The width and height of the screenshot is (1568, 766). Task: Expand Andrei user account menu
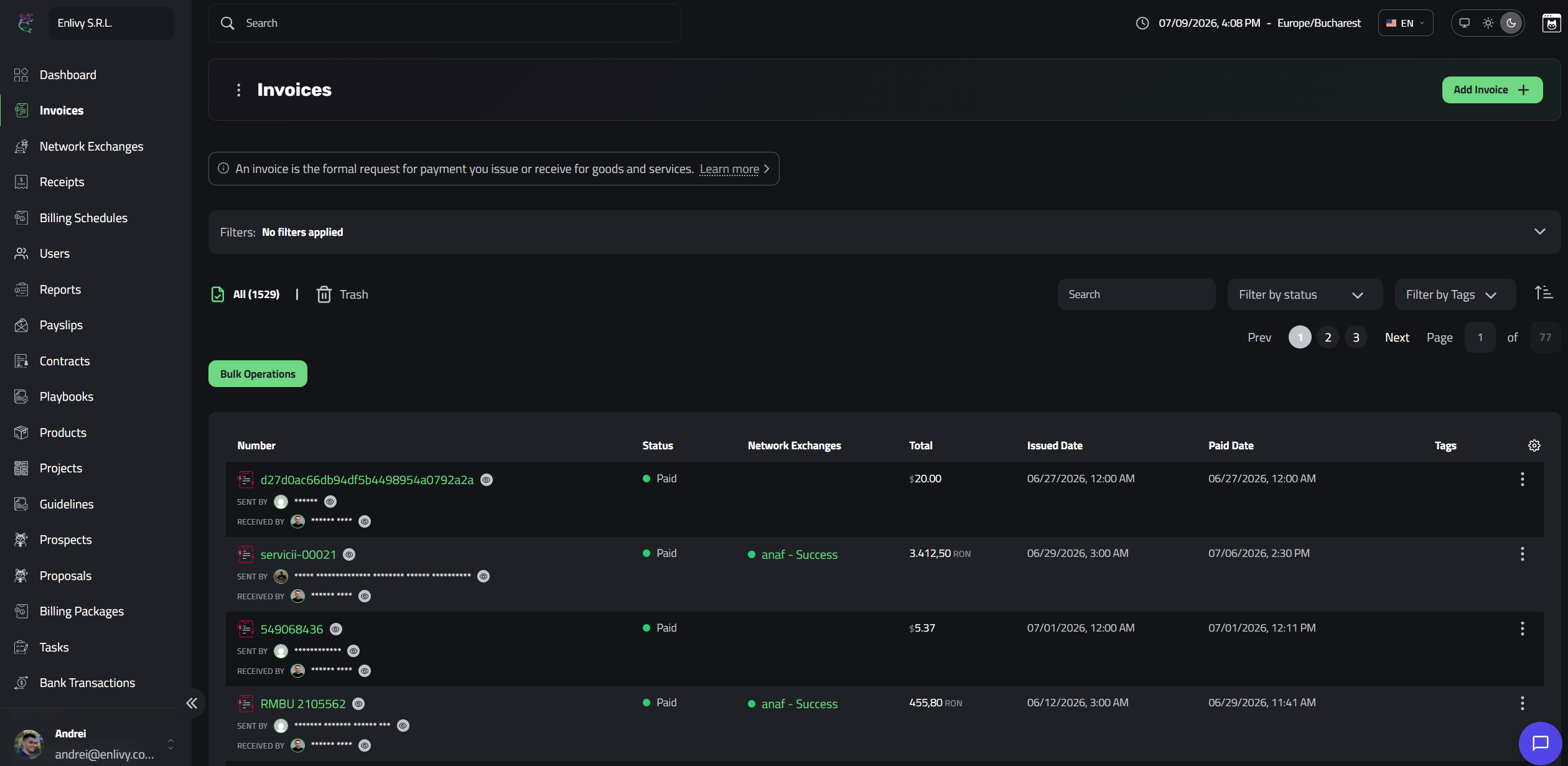170,744
